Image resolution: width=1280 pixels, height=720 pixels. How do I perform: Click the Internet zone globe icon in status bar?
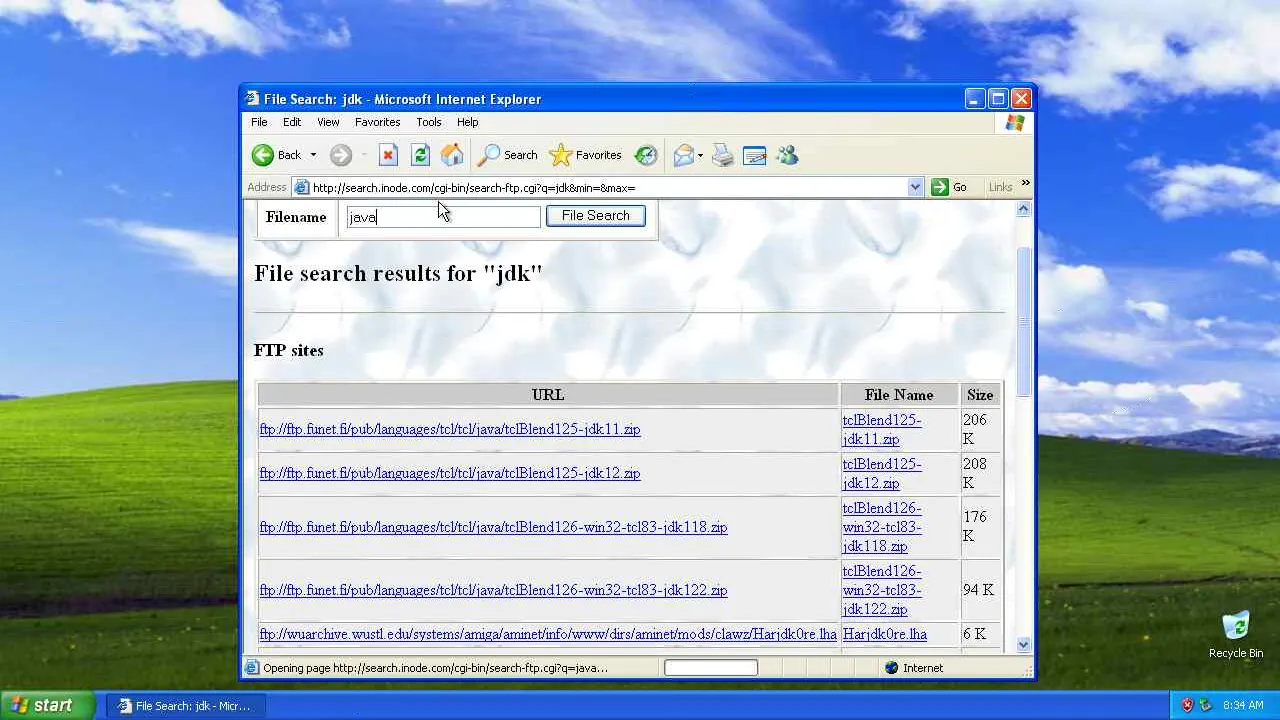[892, 668]
